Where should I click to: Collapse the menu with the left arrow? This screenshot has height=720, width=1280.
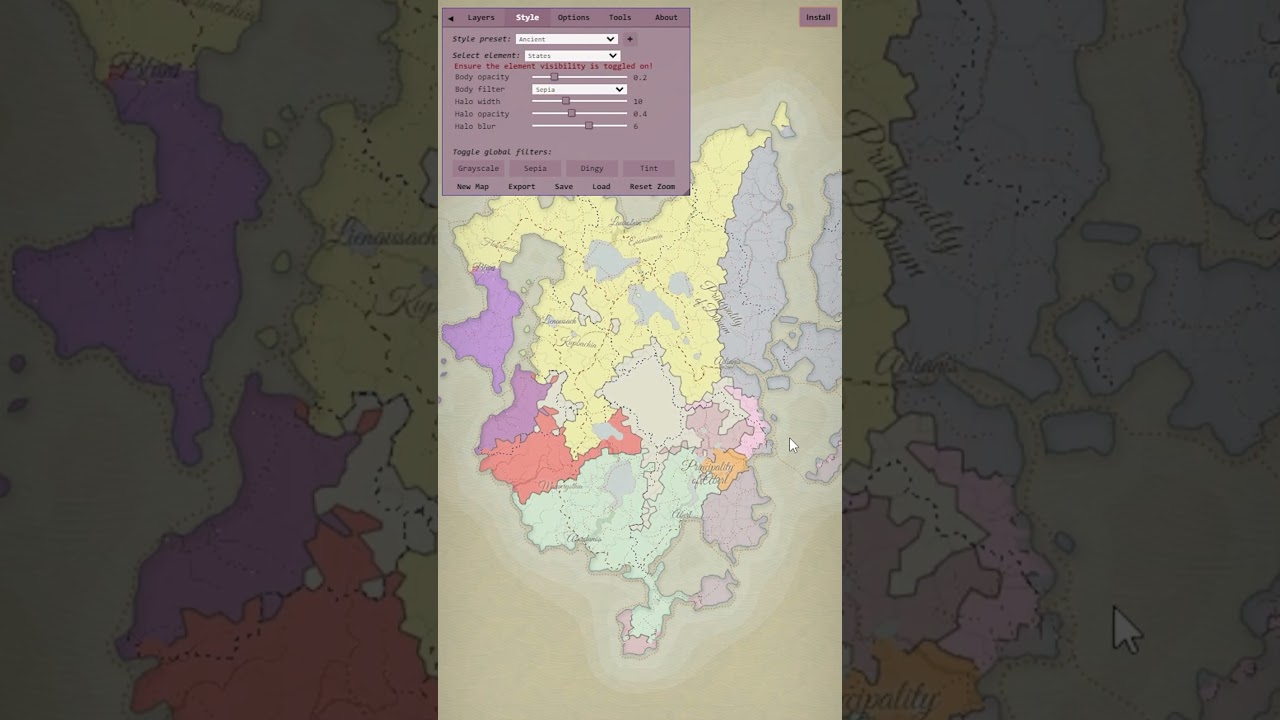[x=451, y=18]
